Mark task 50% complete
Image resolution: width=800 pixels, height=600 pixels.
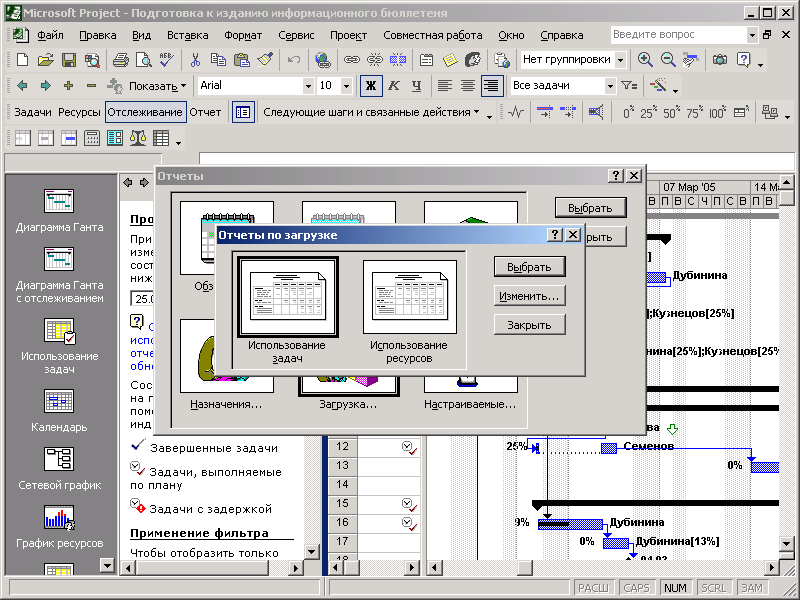[670, 112]
